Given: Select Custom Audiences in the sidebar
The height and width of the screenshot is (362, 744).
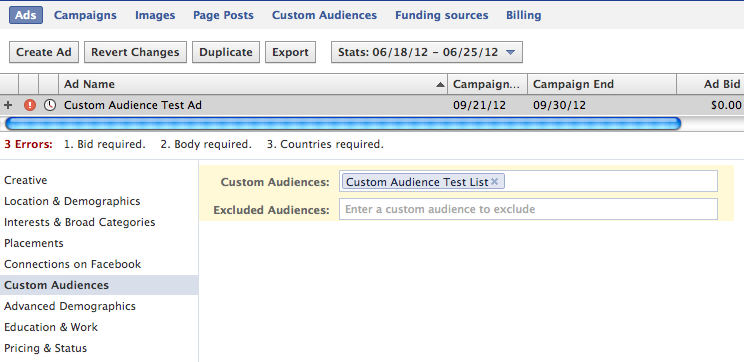Looking at the screenshot, I should coord(99,285).
